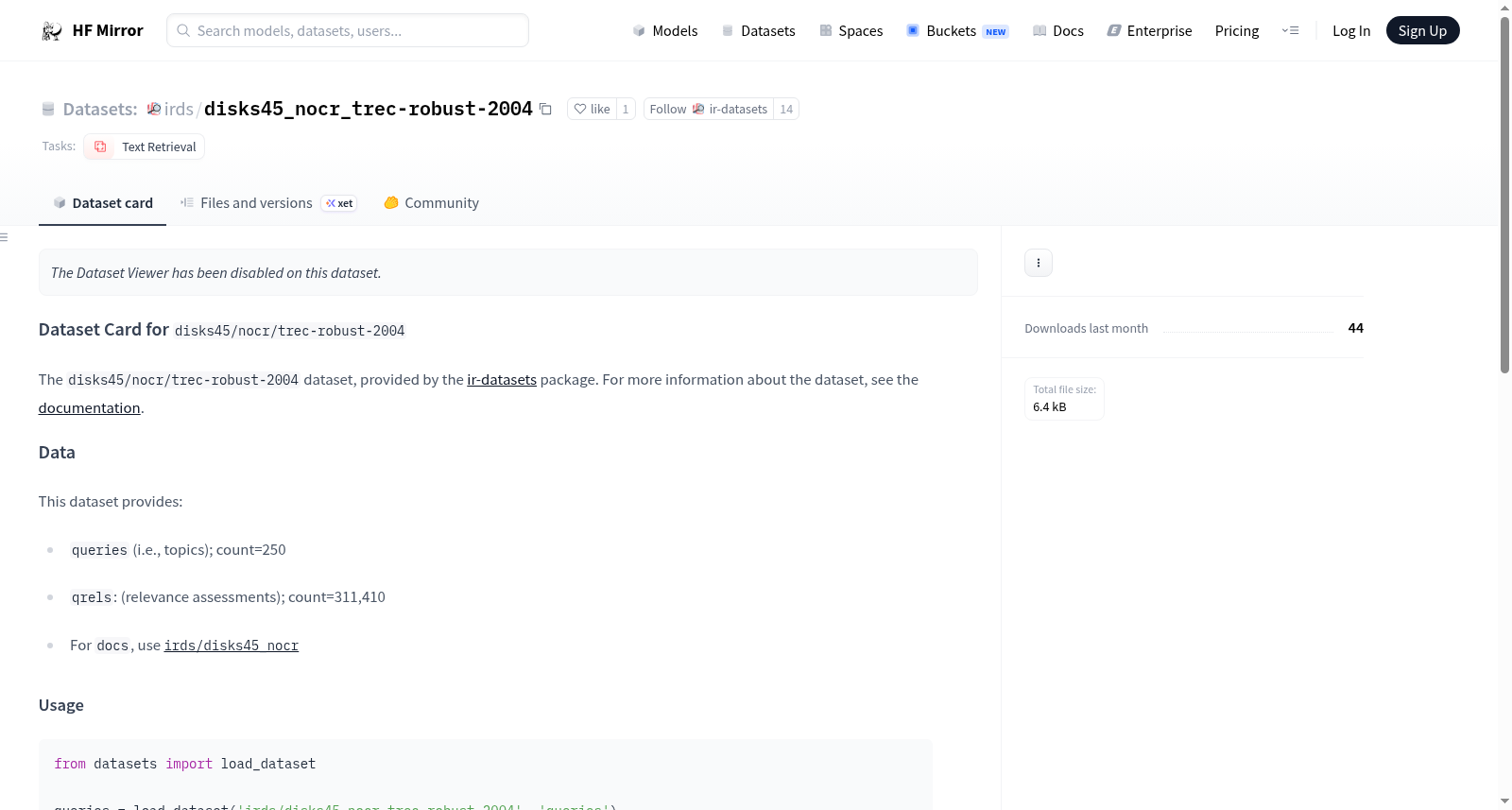Image resolution: width=1512 pixels, height=810 pixels.
Task: Open Buckets in the top navigation
Action: 957,31
